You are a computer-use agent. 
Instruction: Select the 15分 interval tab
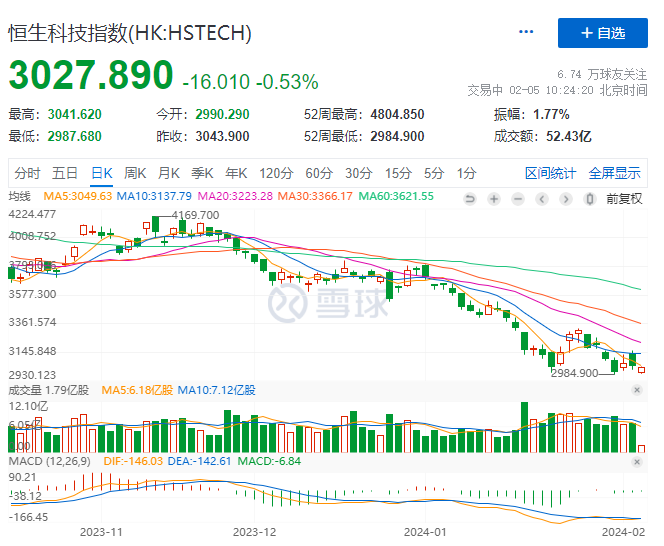click(398, 173)
